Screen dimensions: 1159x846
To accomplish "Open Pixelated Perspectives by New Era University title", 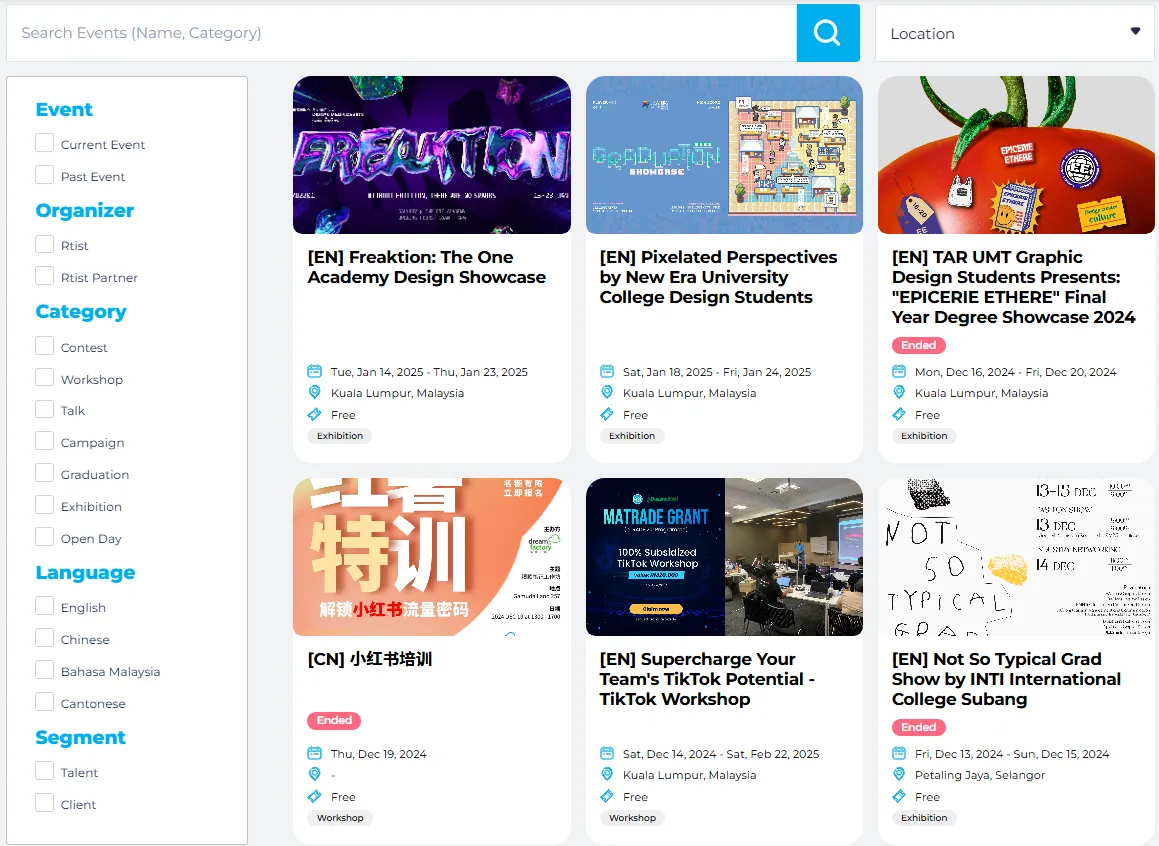I will (x=718, y=277).
